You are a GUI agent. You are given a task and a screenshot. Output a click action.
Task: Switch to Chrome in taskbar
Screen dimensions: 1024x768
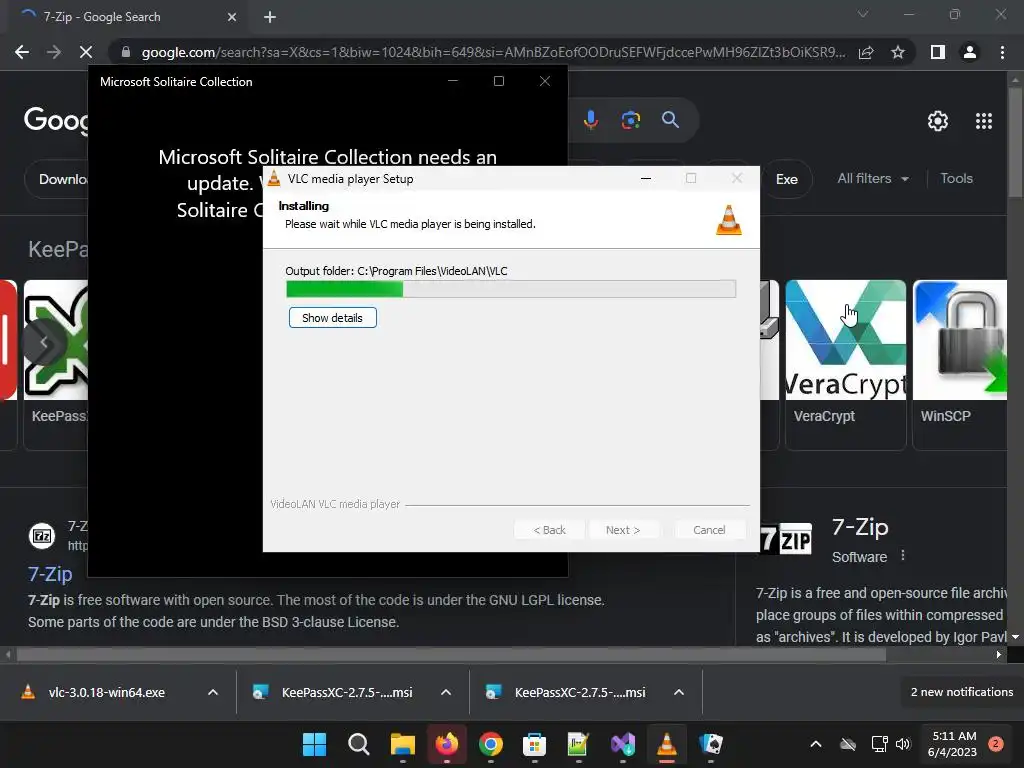tap(490, 744)
